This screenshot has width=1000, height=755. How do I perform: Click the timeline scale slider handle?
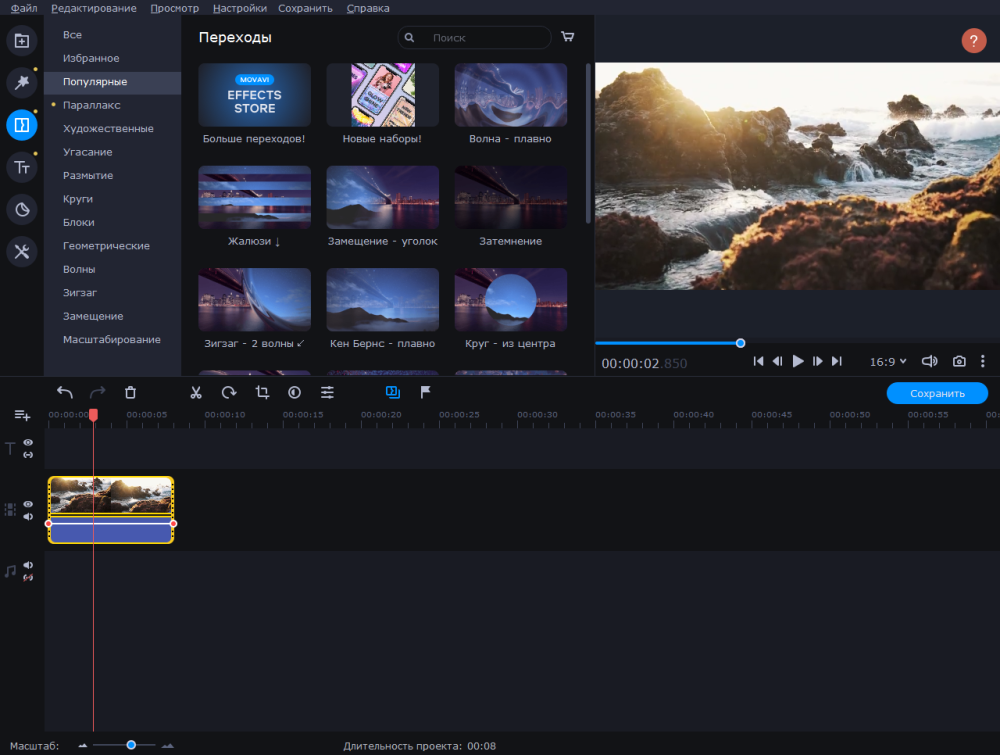point(131,745)
